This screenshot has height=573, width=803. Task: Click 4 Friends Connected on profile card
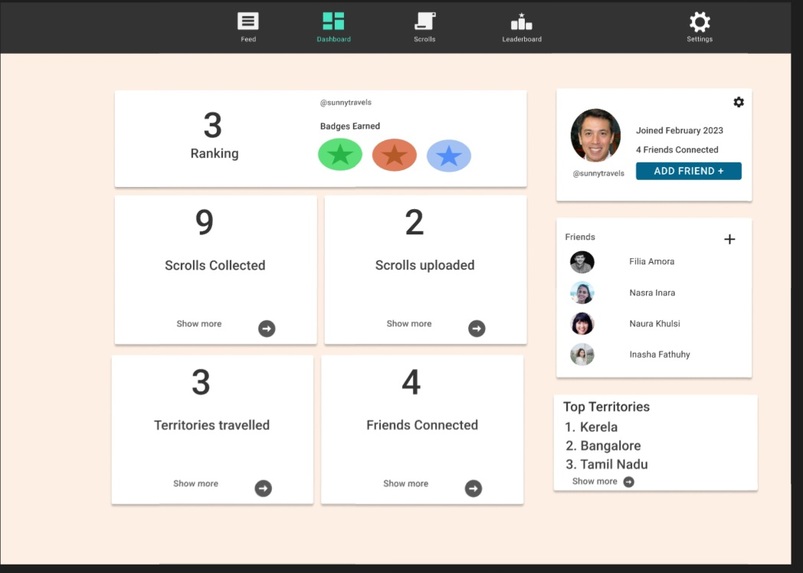click(x=677, y=150)
